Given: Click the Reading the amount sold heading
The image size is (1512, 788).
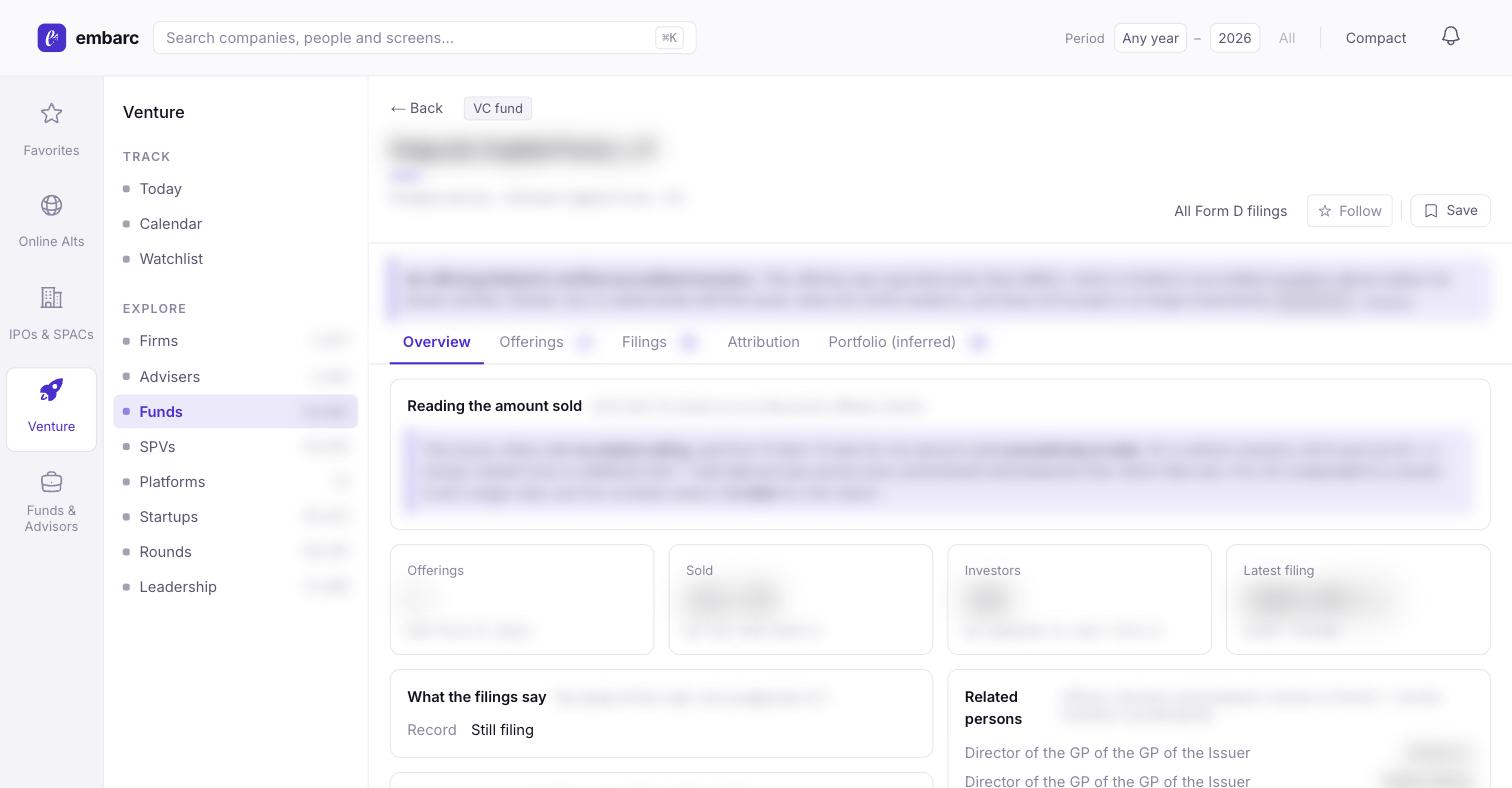Looking at the screenshot, I should (494, 406).
